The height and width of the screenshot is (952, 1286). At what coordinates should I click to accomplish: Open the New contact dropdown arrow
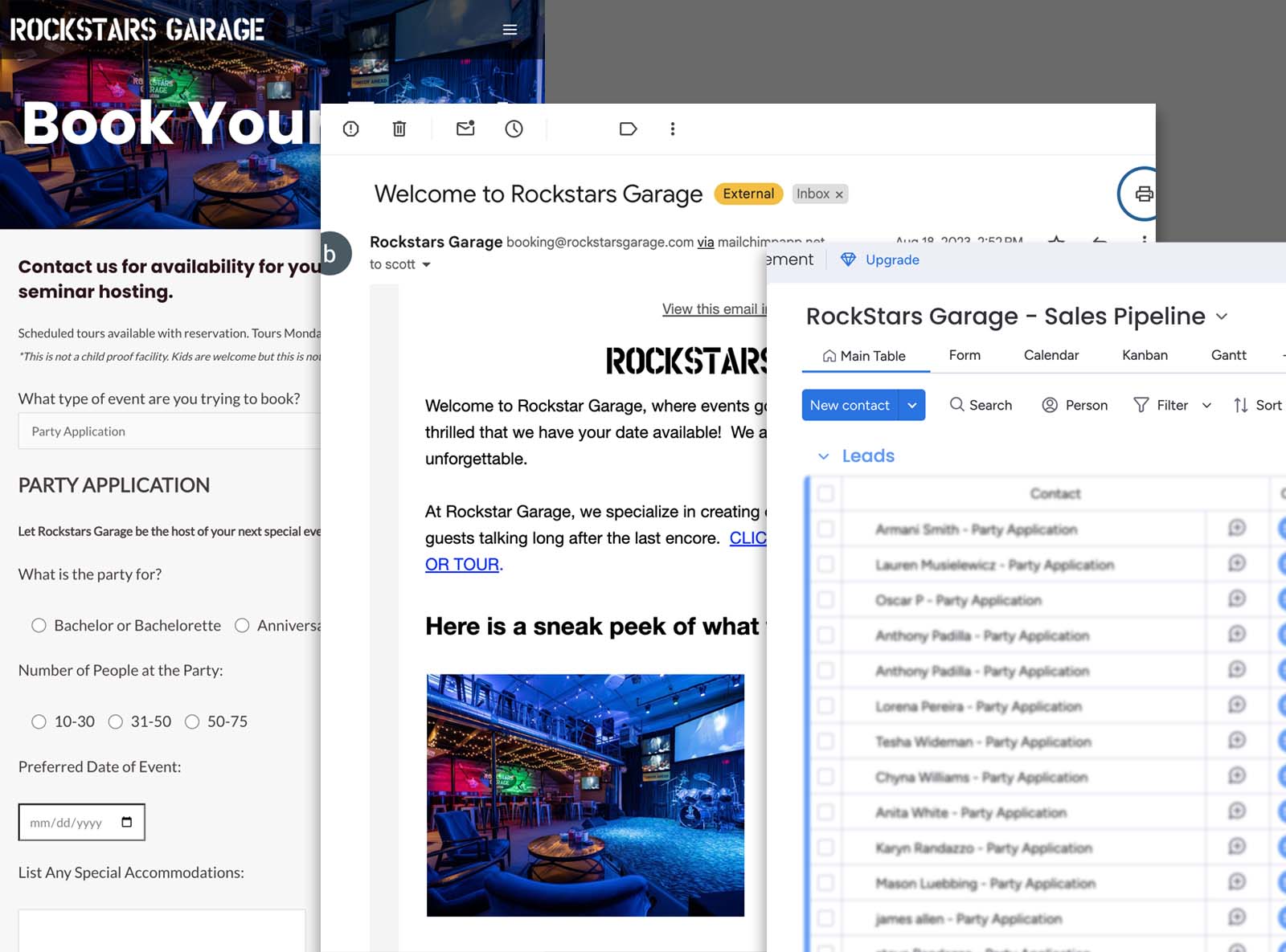click(912, 405)
